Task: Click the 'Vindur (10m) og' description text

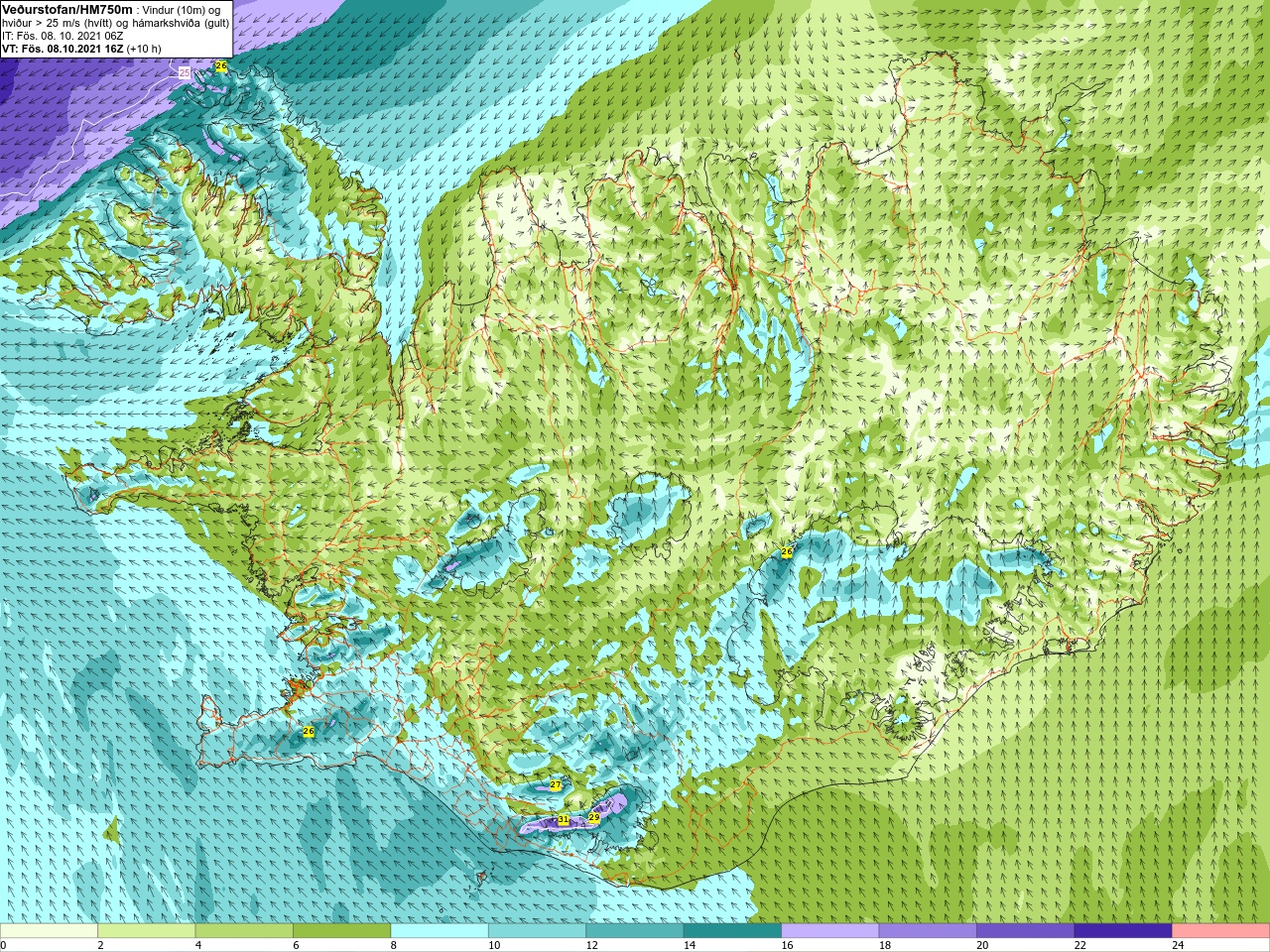Action: [x=181, y=10]
